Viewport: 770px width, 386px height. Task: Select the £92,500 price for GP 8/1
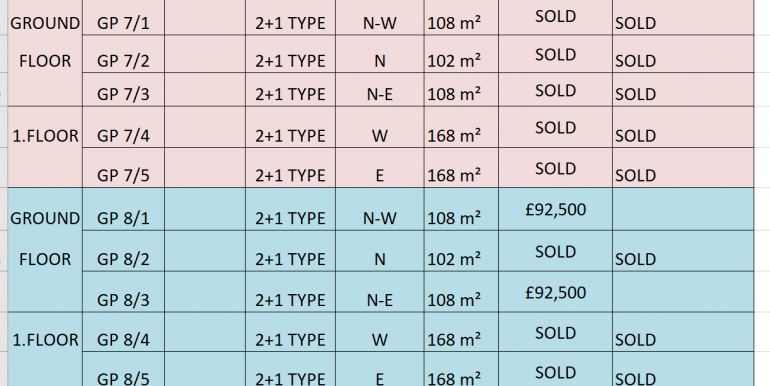pyautogui.click(x=555, y=209)
